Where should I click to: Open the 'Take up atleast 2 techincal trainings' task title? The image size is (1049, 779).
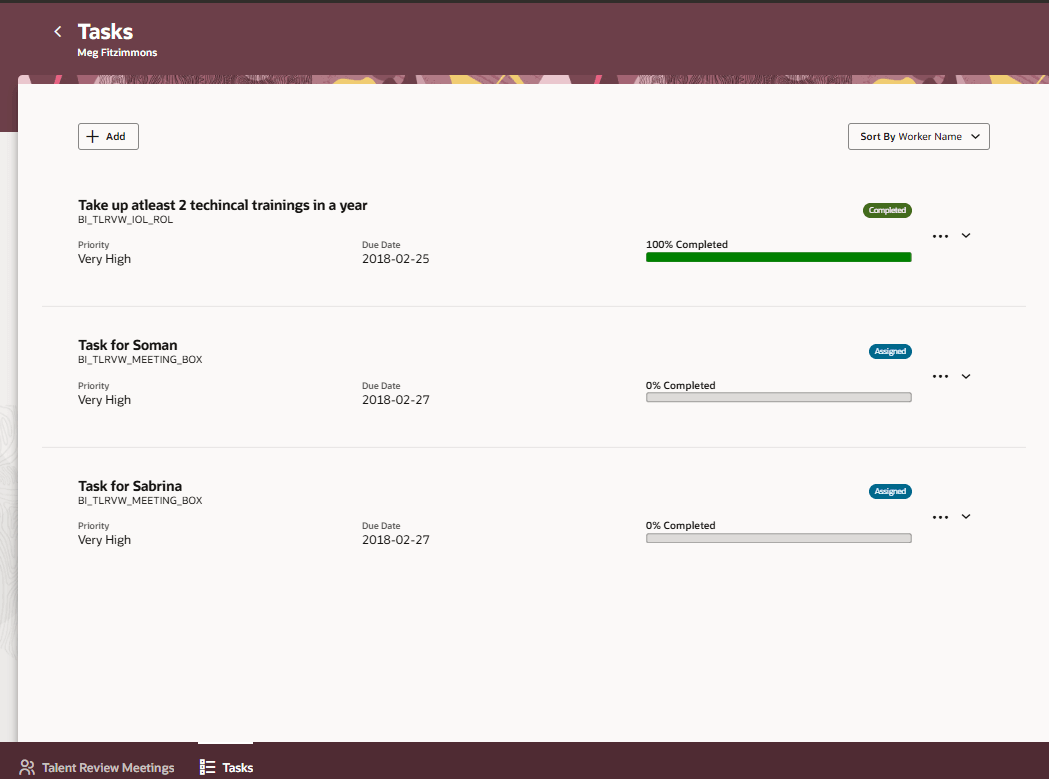coord(222,205)
